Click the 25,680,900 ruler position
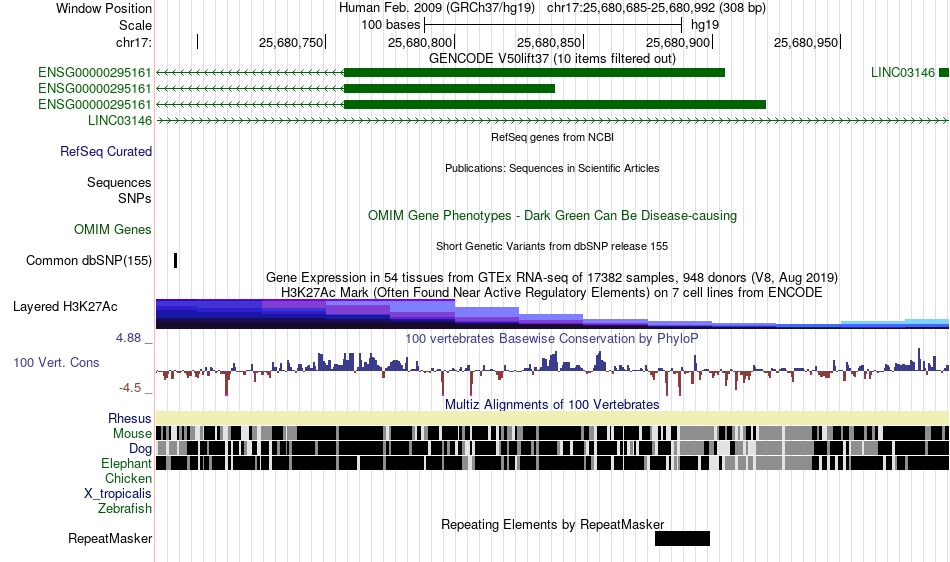Viewport: 950px width, 562px height. coord(678,42)
